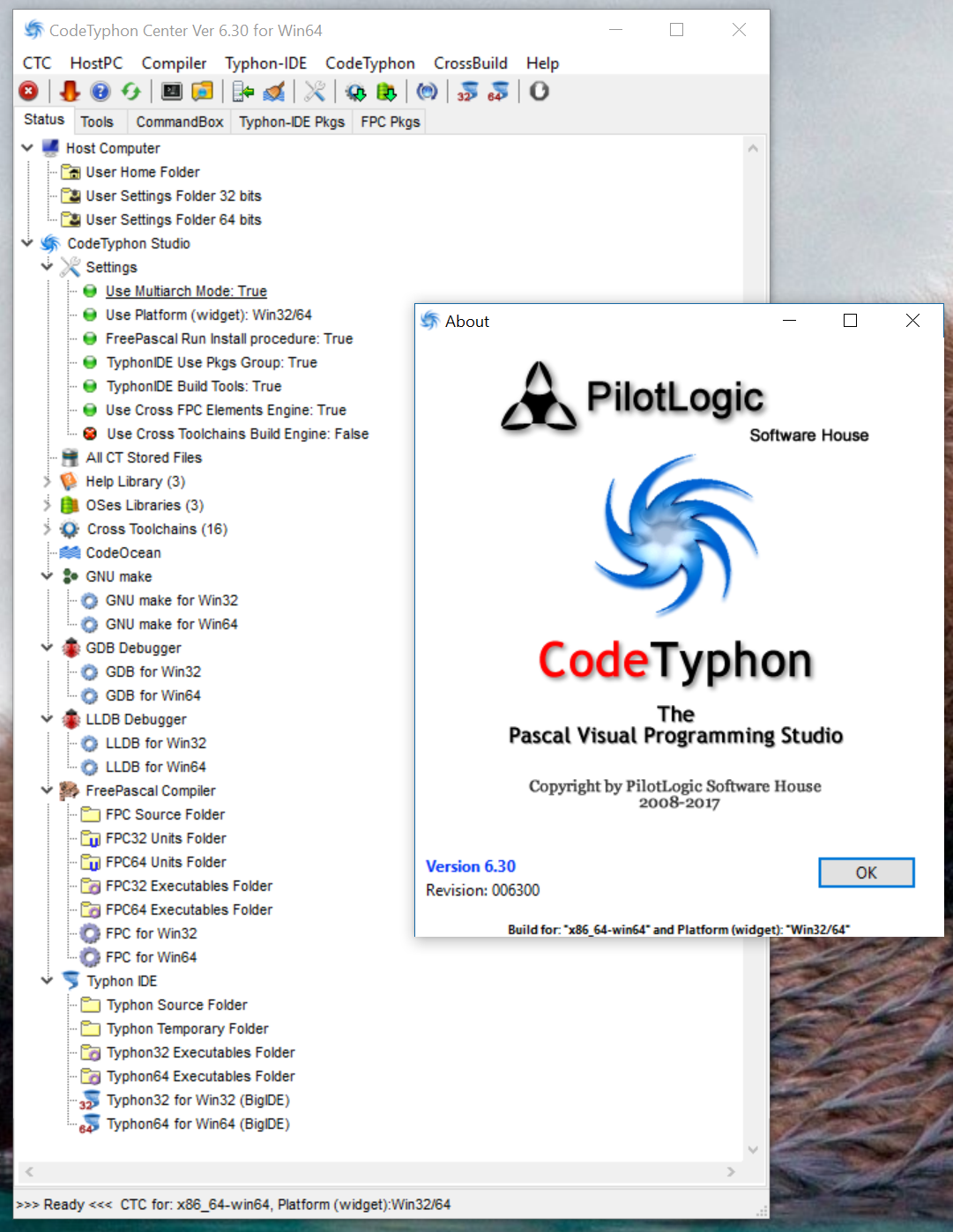Select User Home Folder tree item
The height and width of the screenshot is (1232, 953).
pyautogui.click(x=143, y=172)
